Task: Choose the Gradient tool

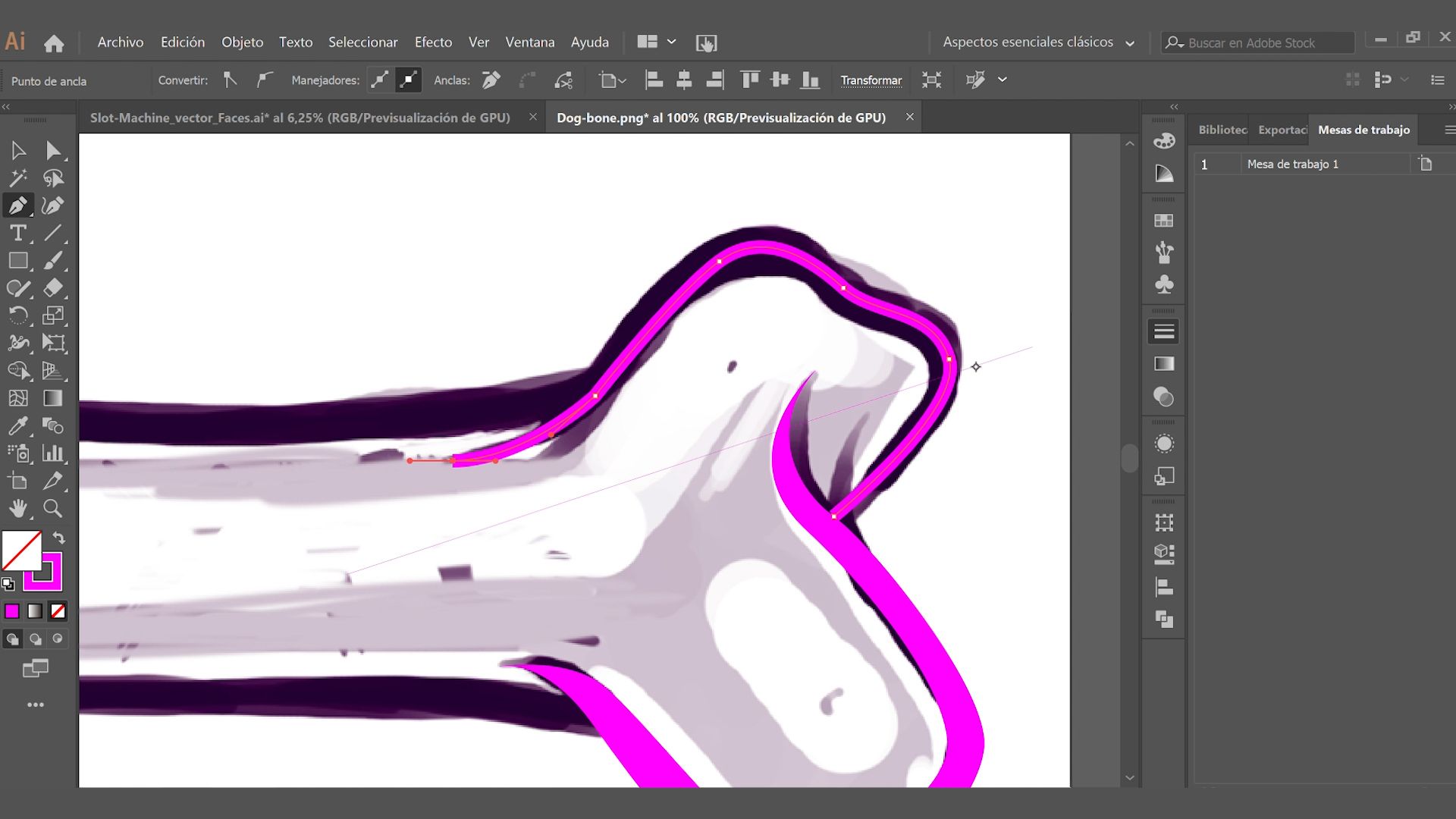Action: click(x=53, y=398)
